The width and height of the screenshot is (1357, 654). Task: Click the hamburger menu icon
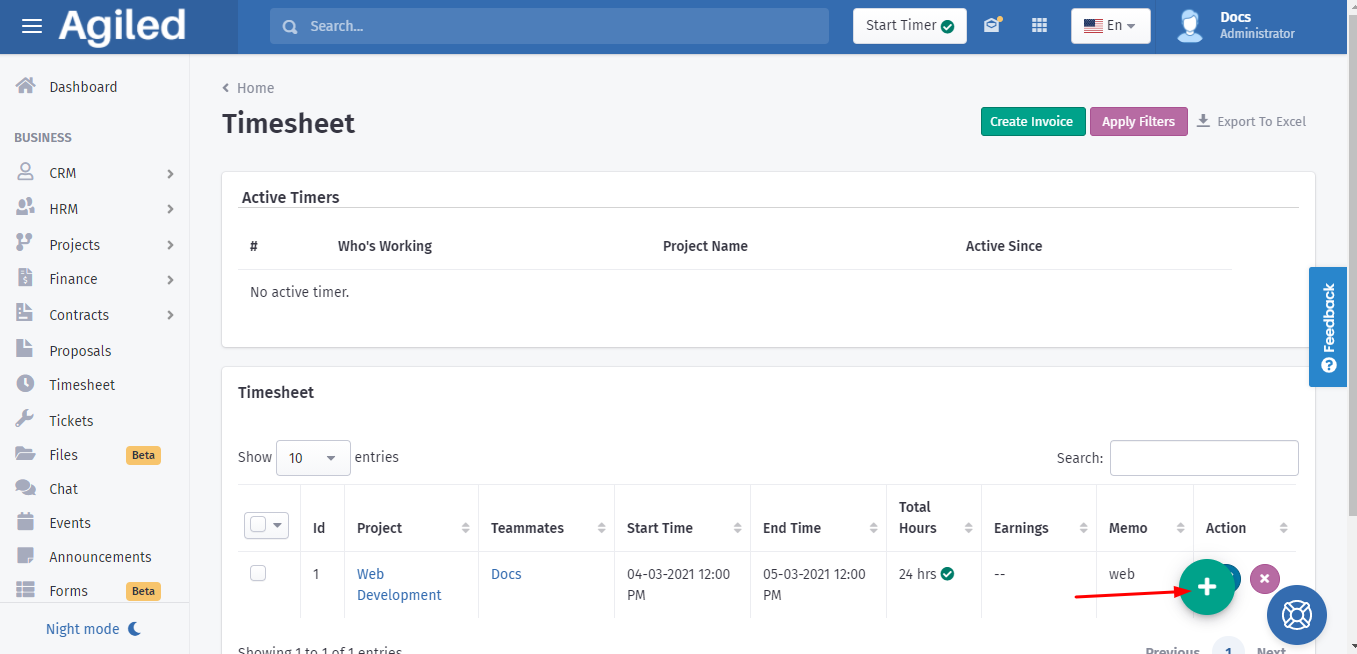pyautogui.click(x=32, y=26)
